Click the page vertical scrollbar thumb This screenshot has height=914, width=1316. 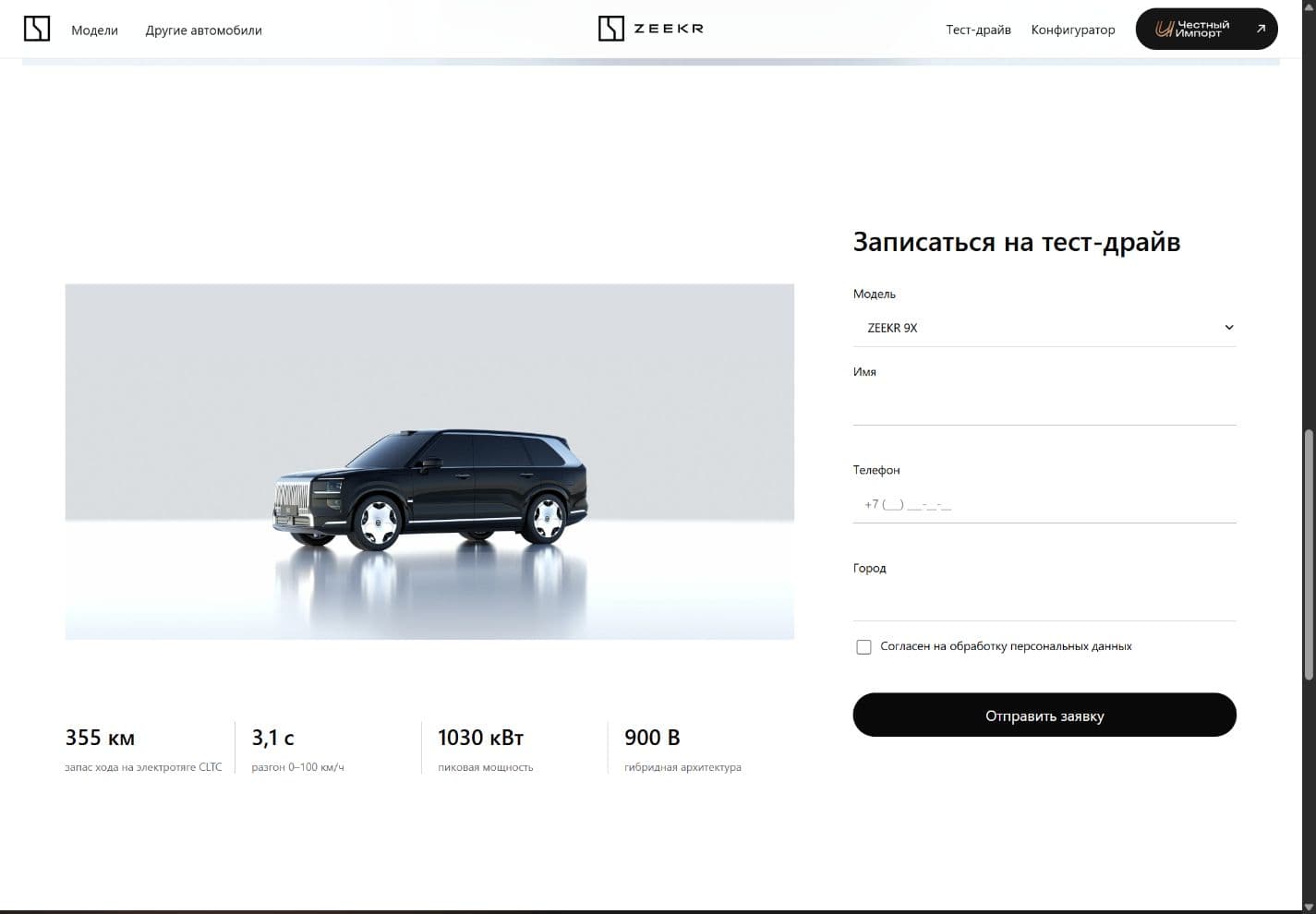click(1309, 556)
